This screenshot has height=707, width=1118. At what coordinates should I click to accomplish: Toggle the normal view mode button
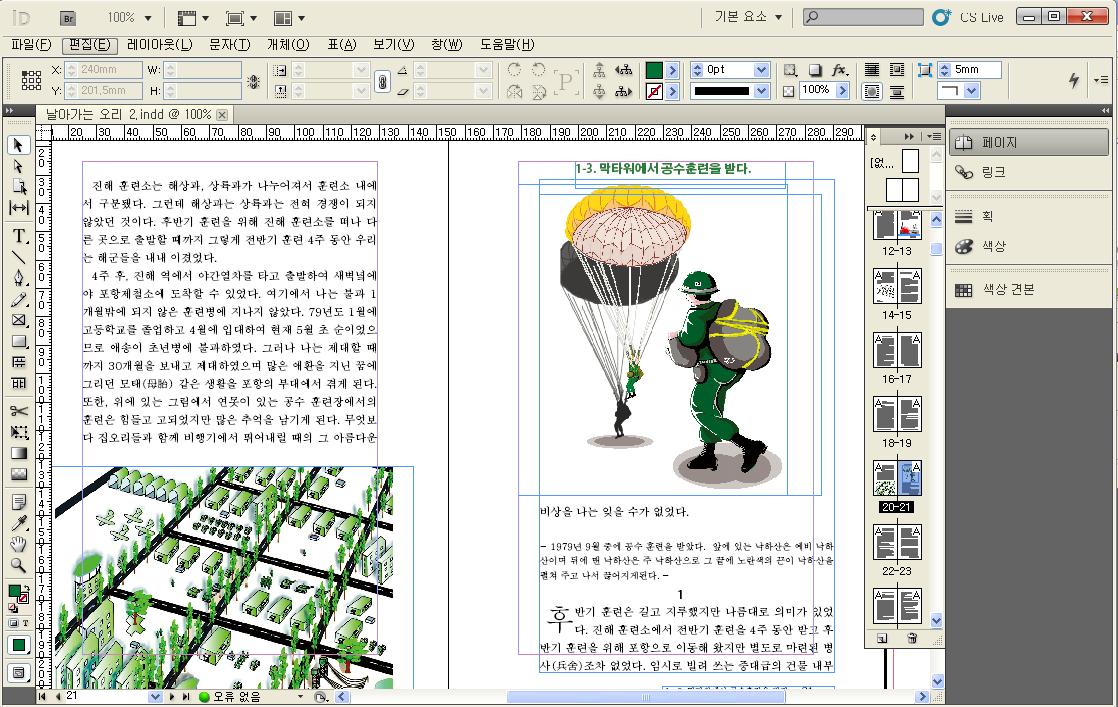pos(18,673)
